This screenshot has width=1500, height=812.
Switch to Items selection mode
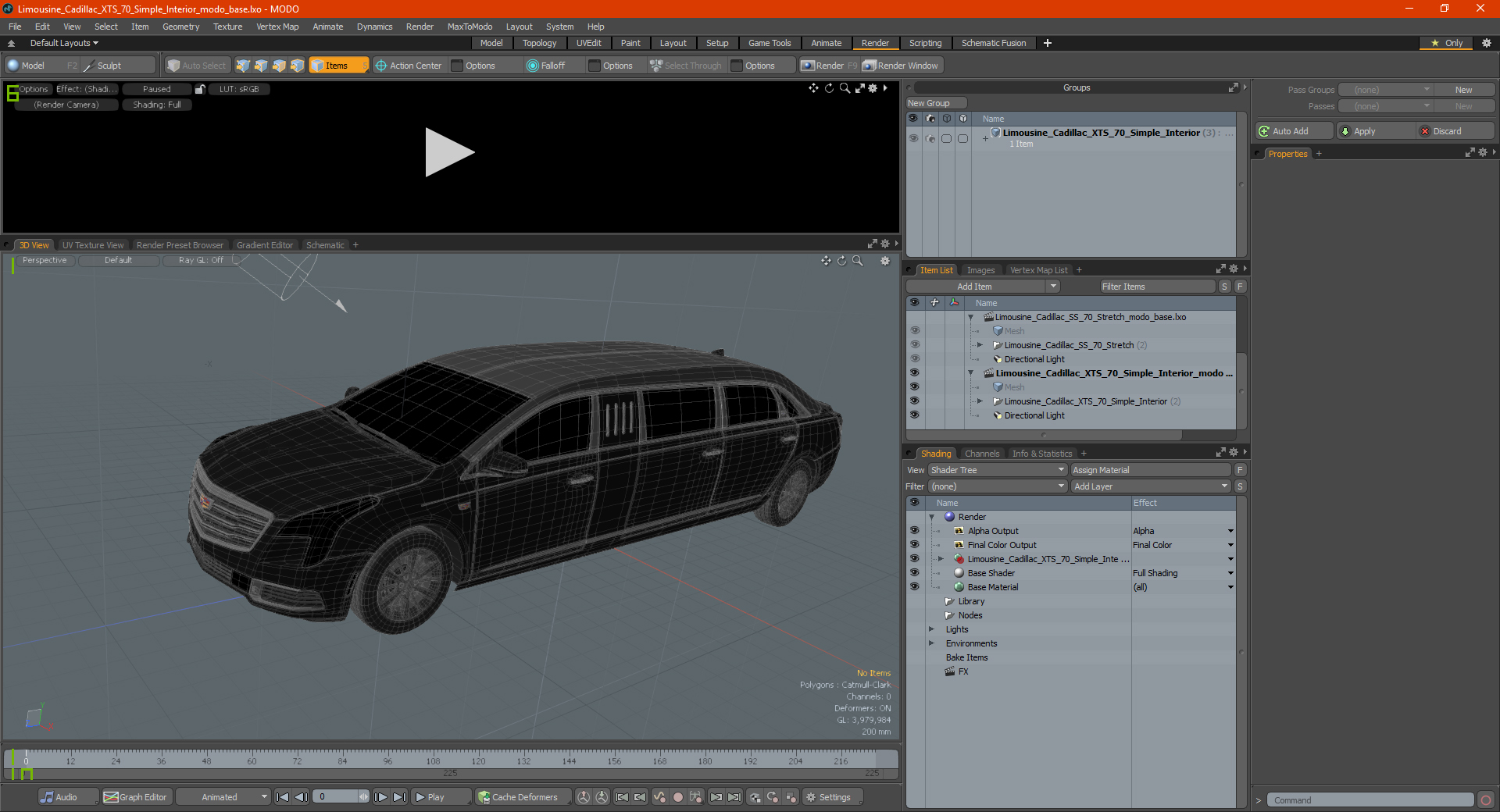pyautogui.click(x=338, y=66)
